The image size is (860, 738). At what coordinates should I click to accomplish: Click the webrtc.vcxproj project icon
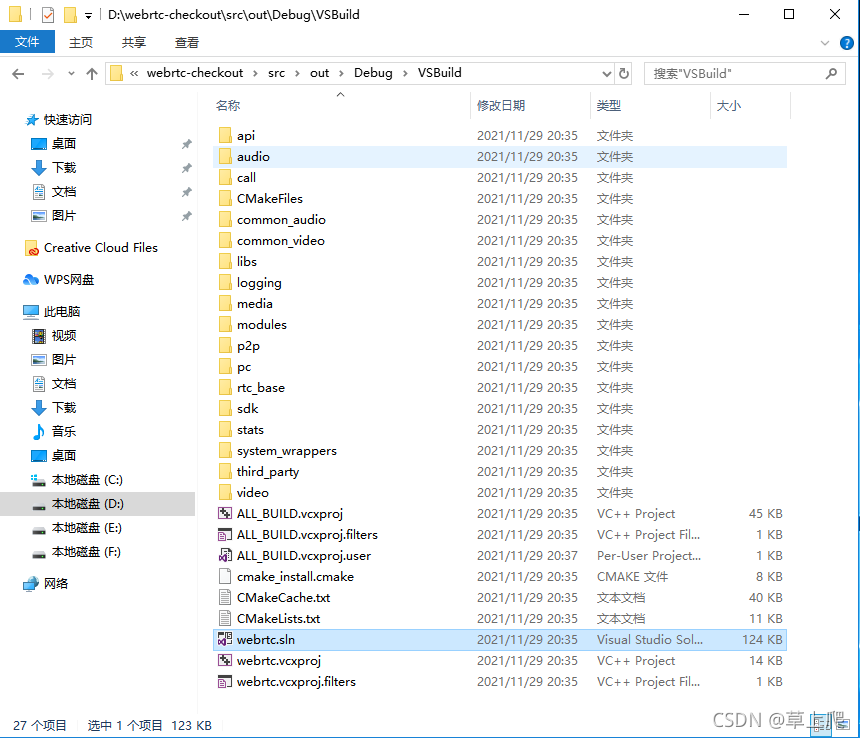click(x=225, y=661)
